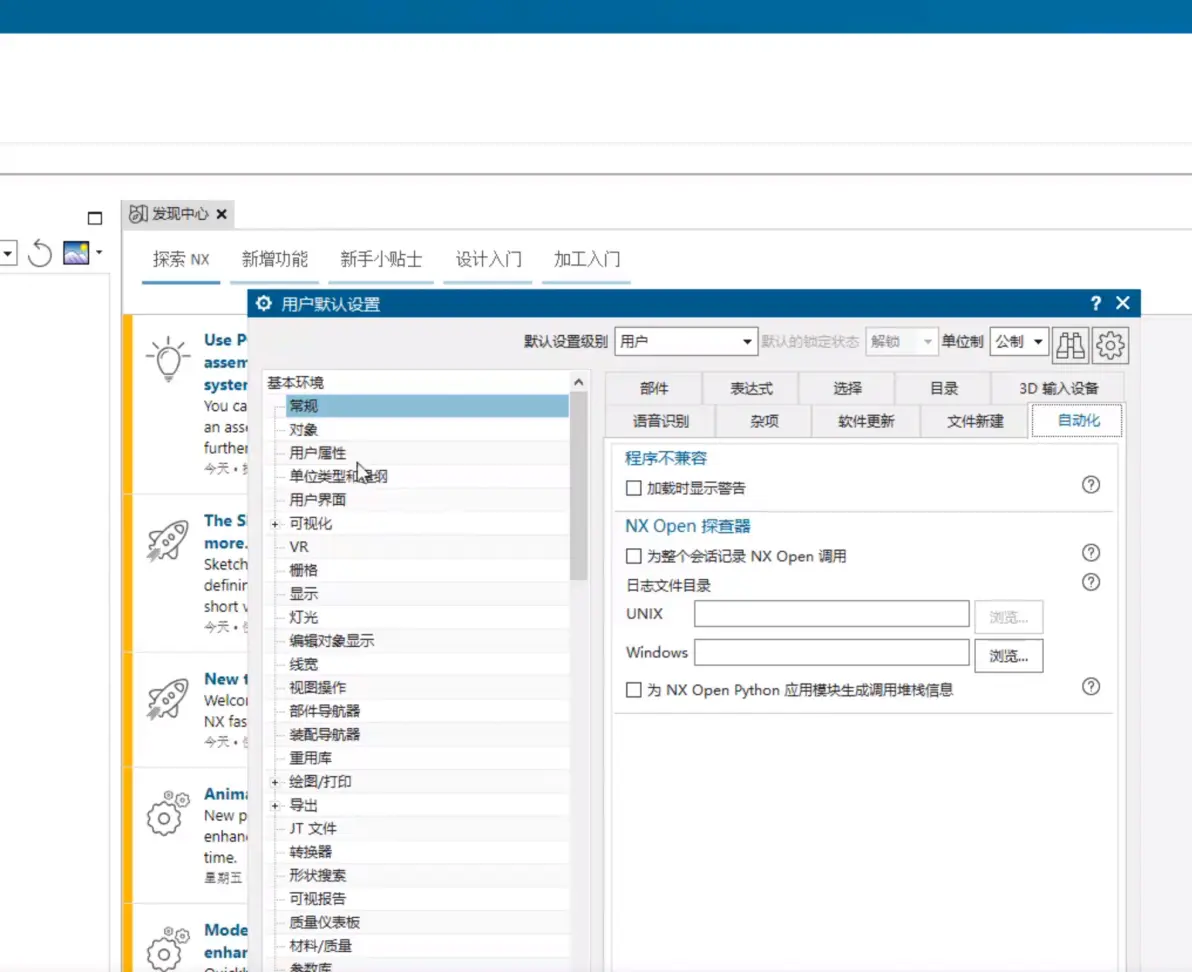Click the Windows log directory field
Image resolution: width=1192 pixels, height=972 pixels.
(831, 652)
